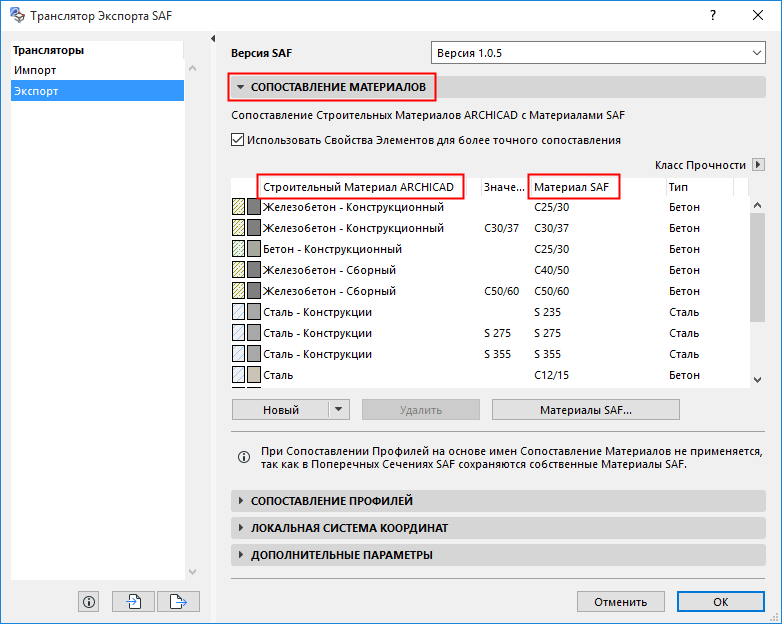Open the Материалы SAF... dialog button
Viewport: 782px width, 624px height.
point(586,410)
